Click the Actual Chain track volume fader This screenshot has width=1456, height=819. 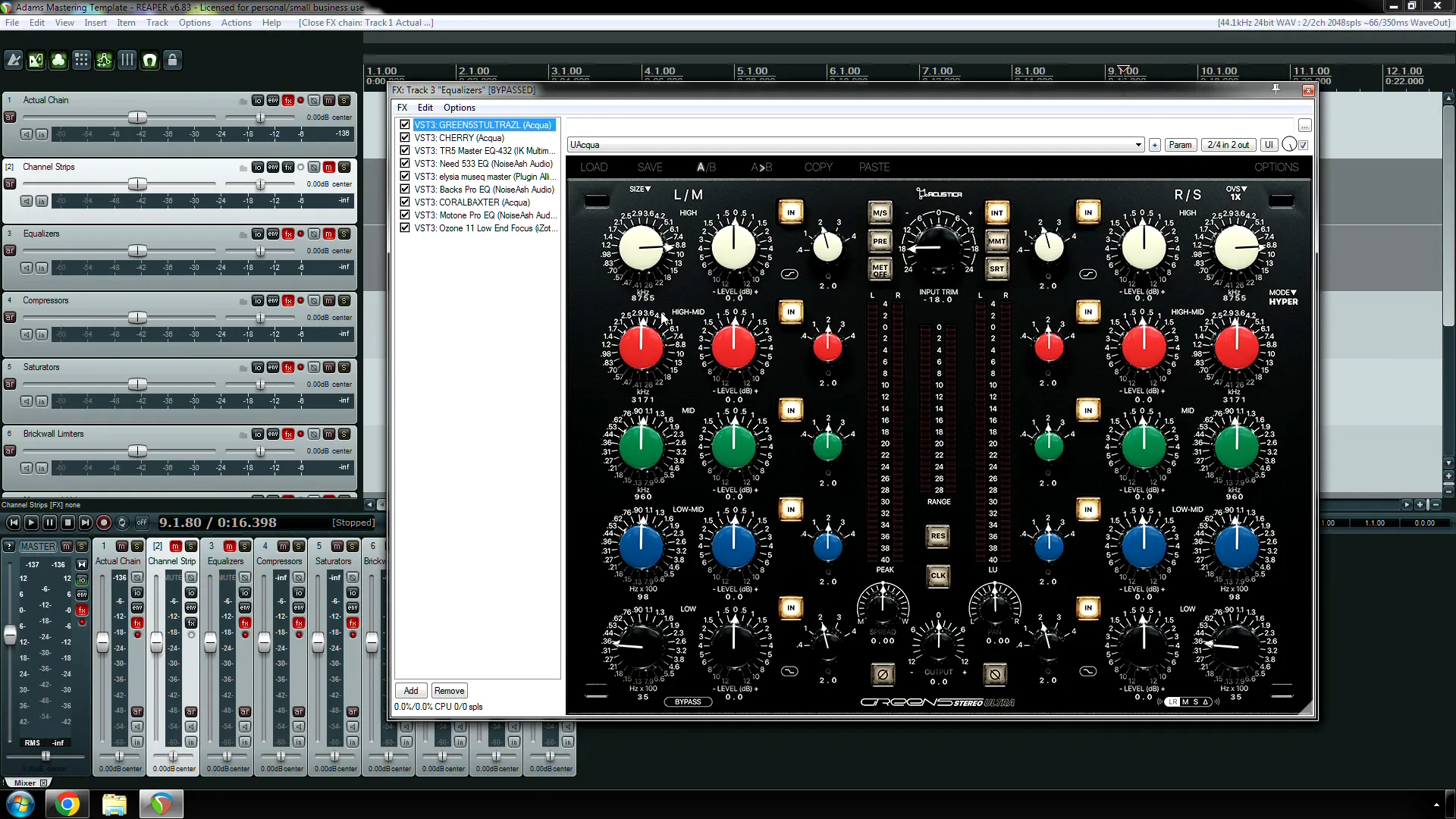(137, 118)
